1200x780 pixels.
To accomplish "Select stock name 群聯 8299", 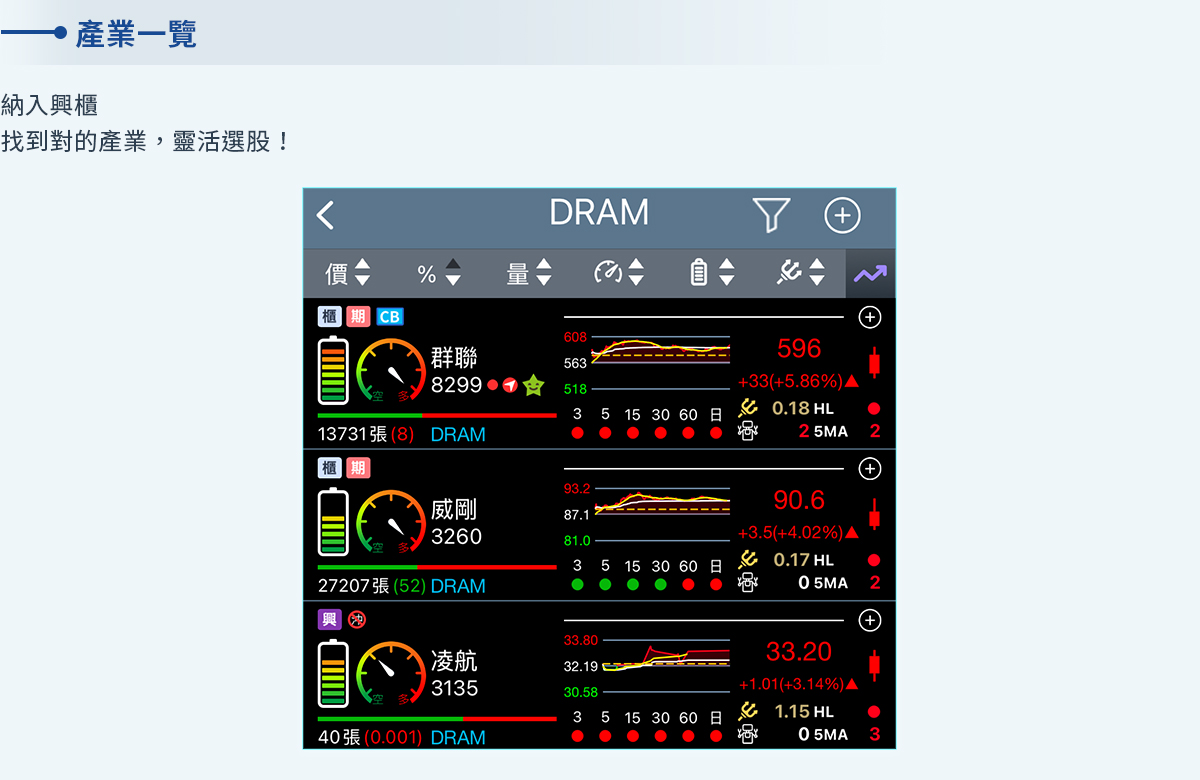I will [x=457, y=371].
